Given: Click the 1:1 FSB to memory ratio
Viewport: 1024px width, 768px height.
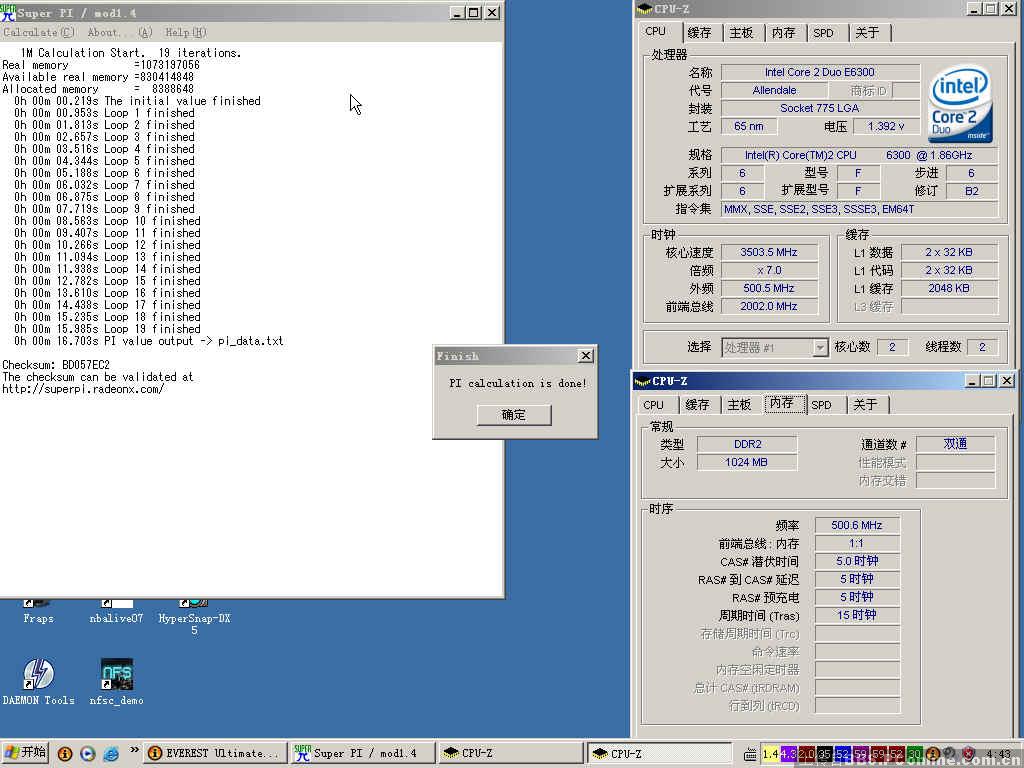Looking at the screenshot, I should point(857,543).
